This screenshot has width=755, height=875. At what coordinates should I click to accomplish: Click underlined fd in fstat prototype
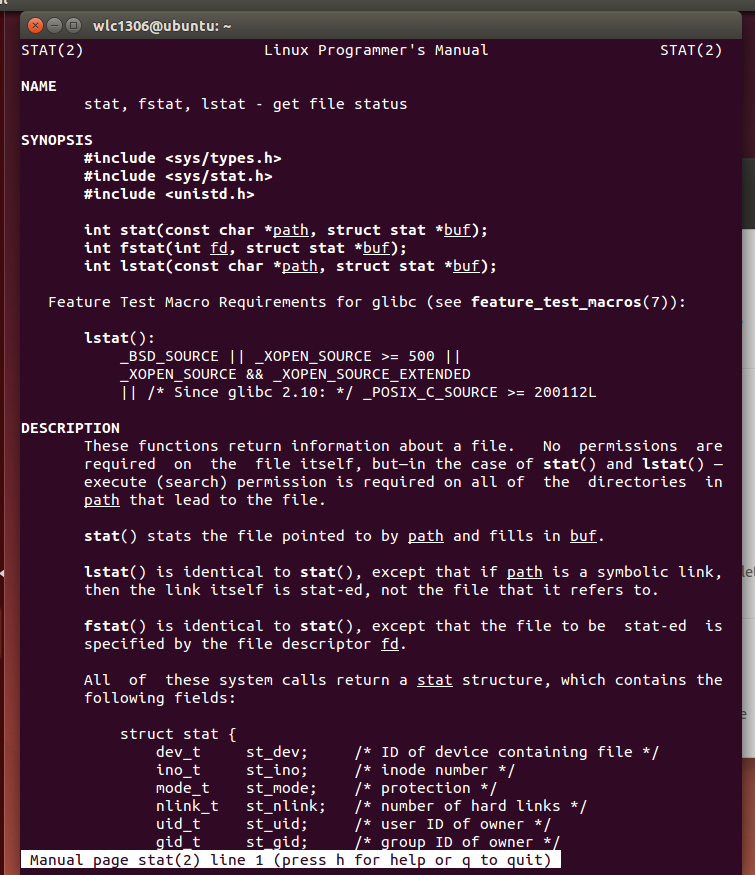coord(219,248)
